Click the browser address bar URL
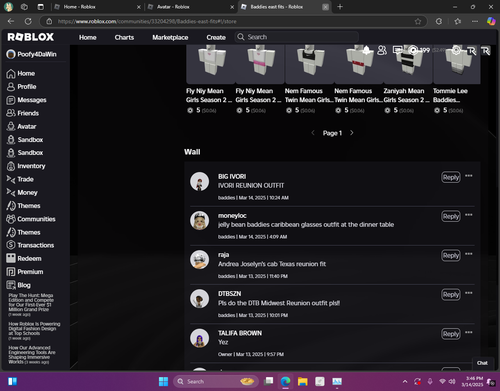 click(147, 21)
